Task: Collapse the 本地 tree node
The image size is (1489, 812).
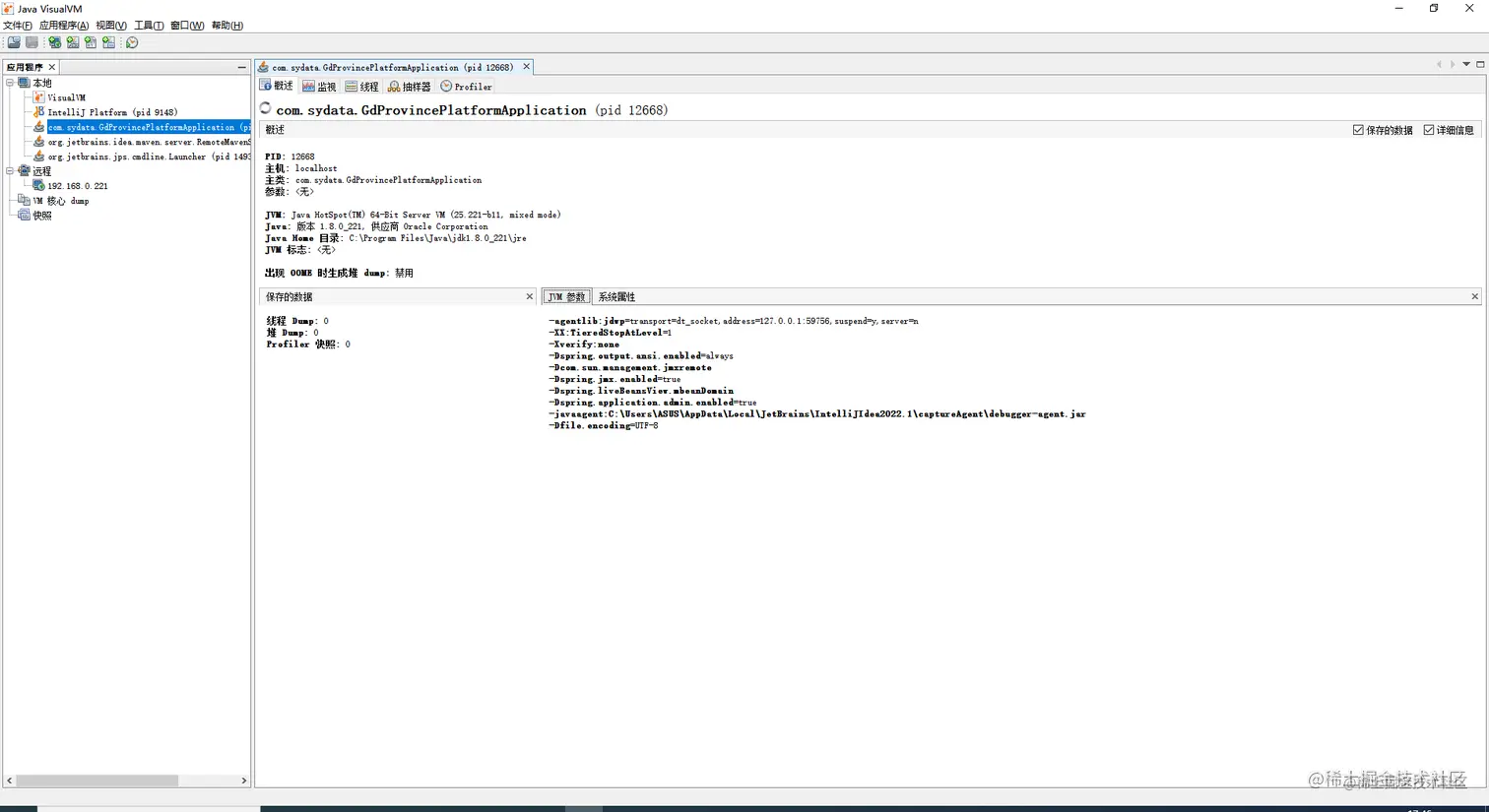Action: point(10,83)
